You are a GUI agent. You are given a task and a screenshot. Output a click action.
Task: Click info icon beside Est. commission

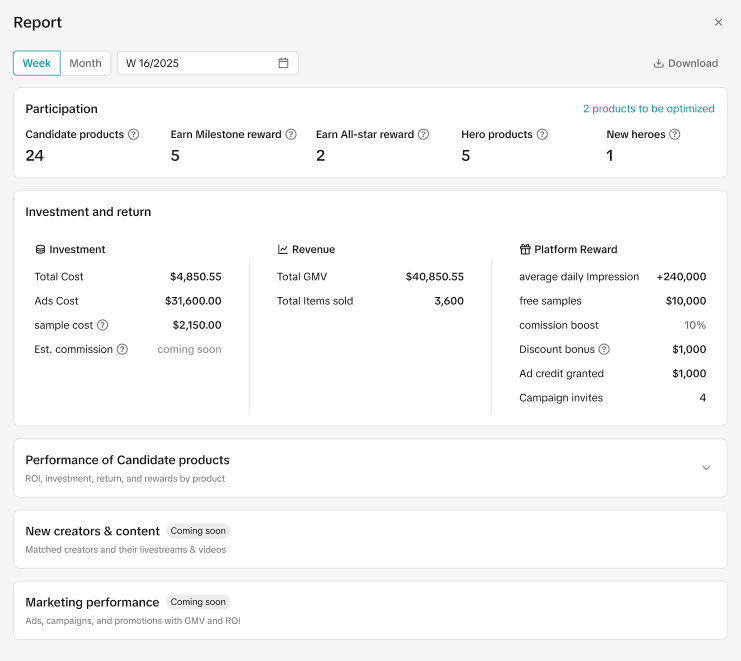[122, 349]
